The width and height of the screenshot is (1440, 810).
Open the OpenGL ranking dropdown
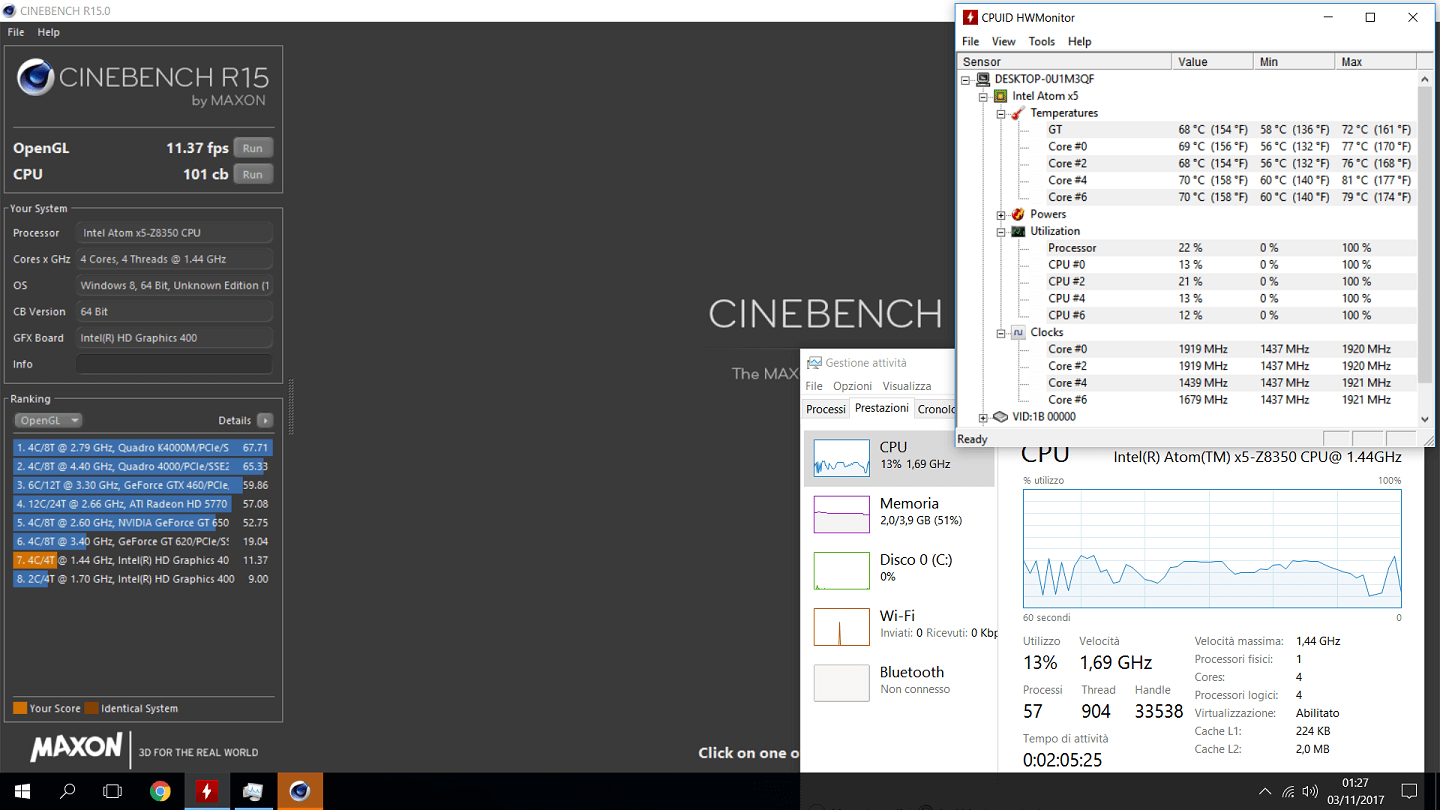(x=47, y=421)
